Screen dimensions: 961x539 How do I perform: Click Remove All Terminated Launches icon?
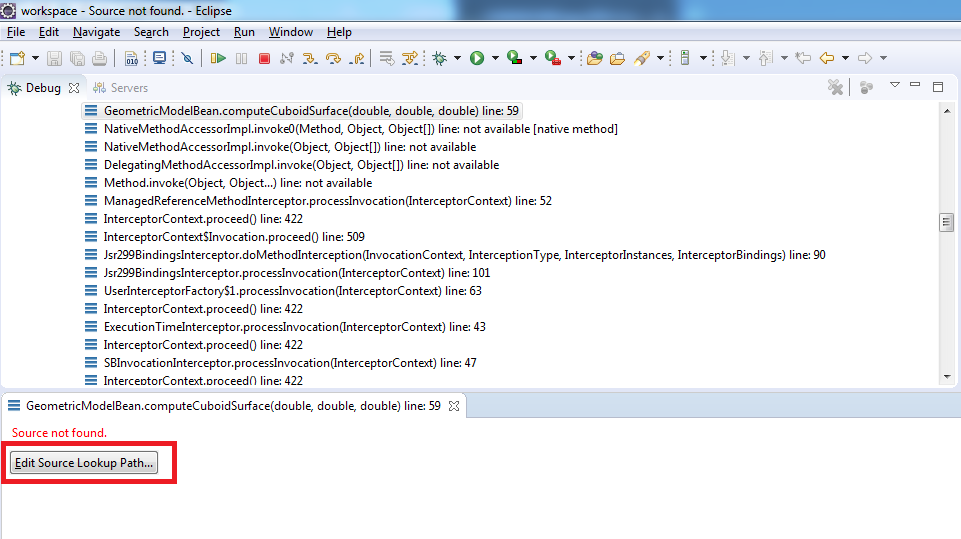click(835, 88)
